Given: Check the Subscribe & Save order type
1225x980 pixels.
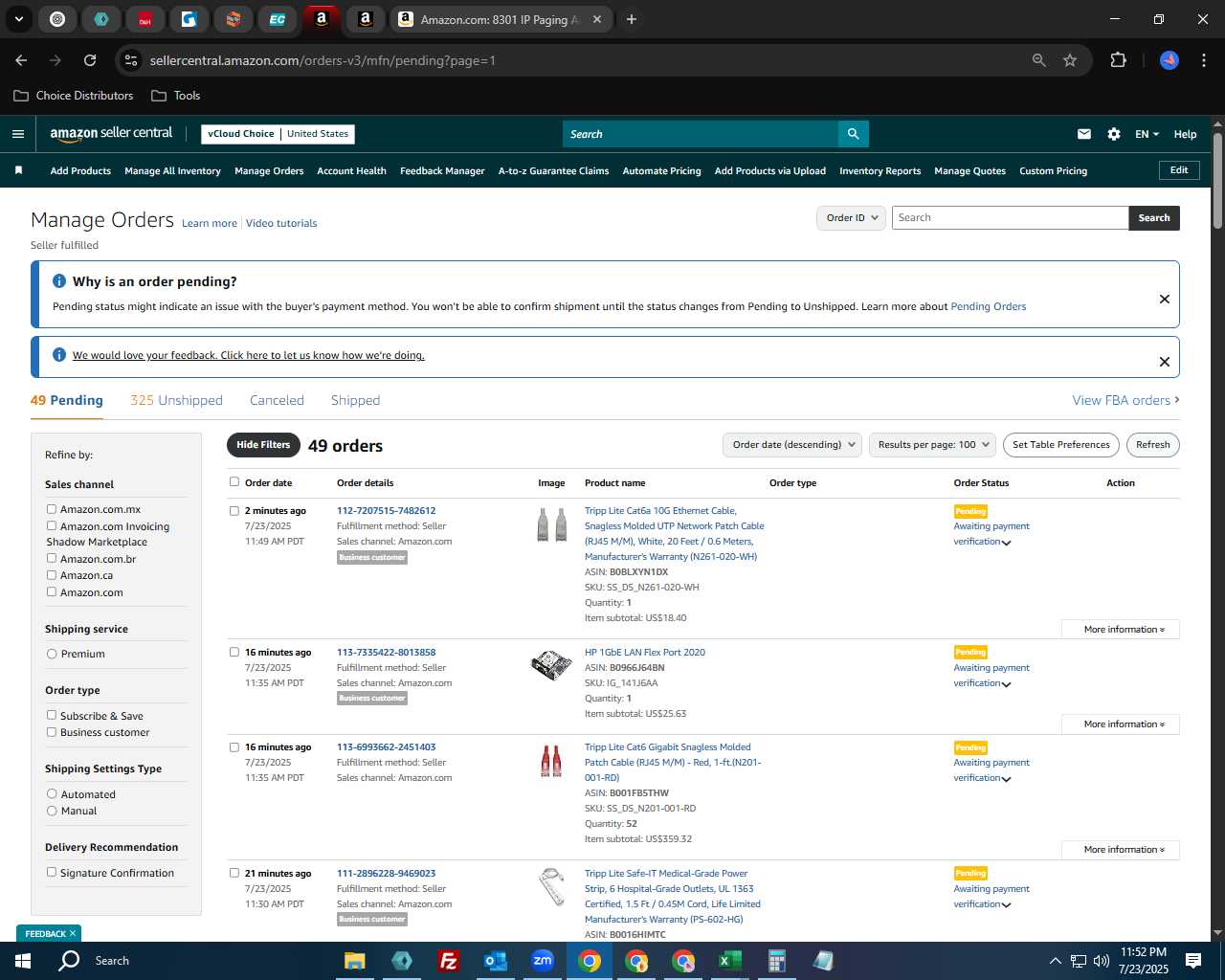Looking at the screenshot, I should point(52,715).
